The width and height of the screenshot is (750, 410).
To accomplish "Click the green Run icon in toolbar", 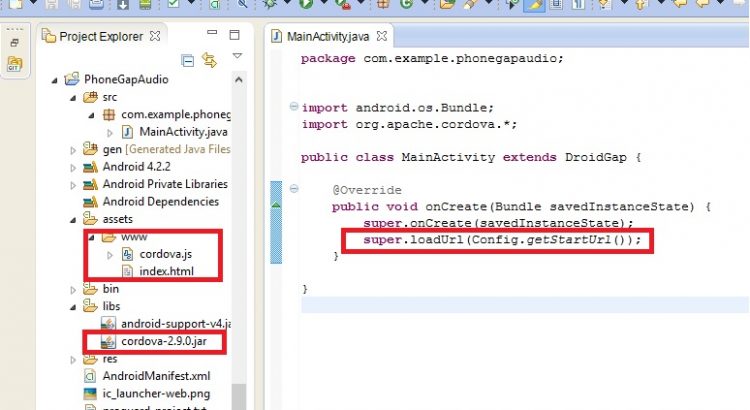I will [305, 6].
